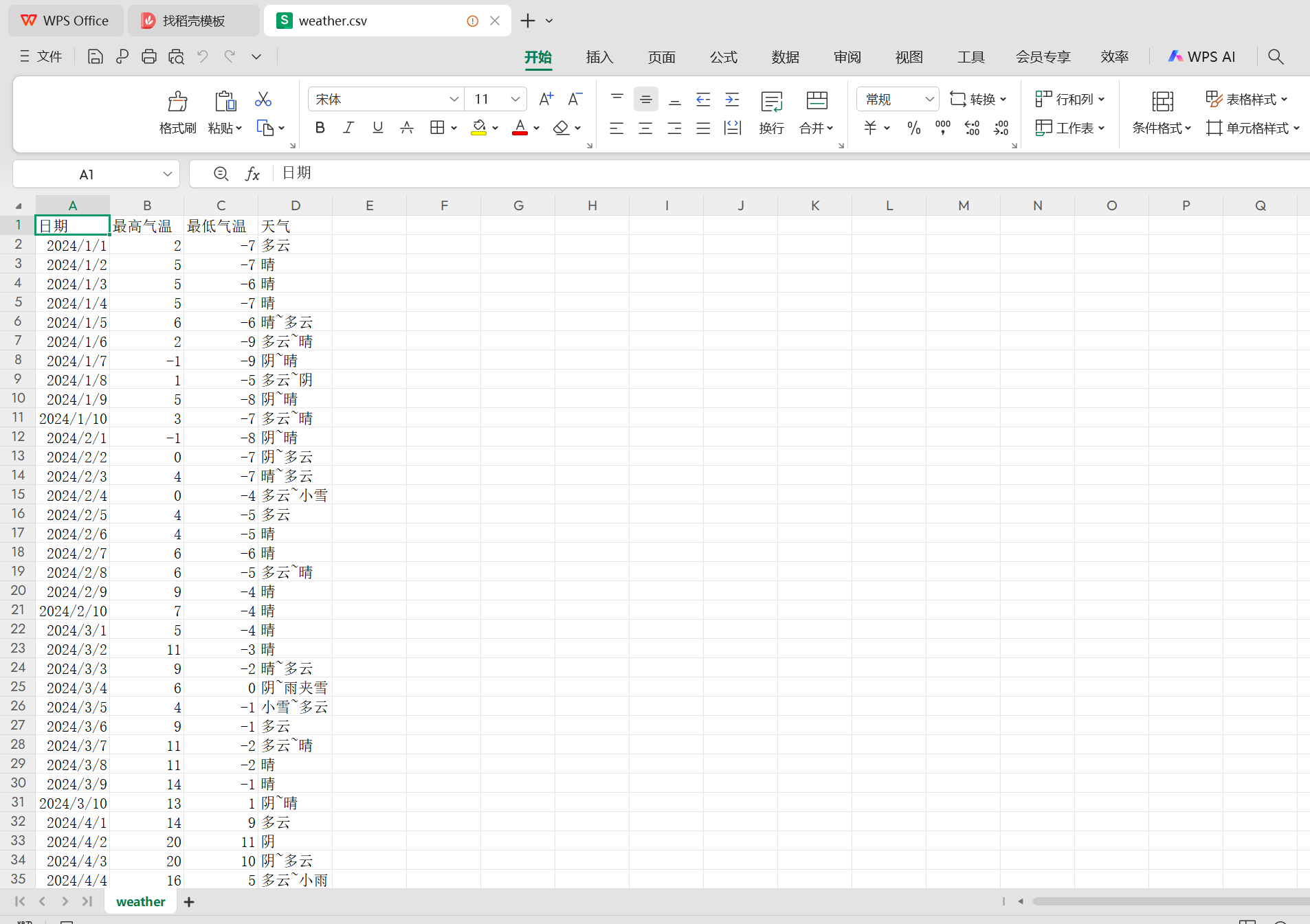Click the Cut scissors icon

(x=263, y=100)
